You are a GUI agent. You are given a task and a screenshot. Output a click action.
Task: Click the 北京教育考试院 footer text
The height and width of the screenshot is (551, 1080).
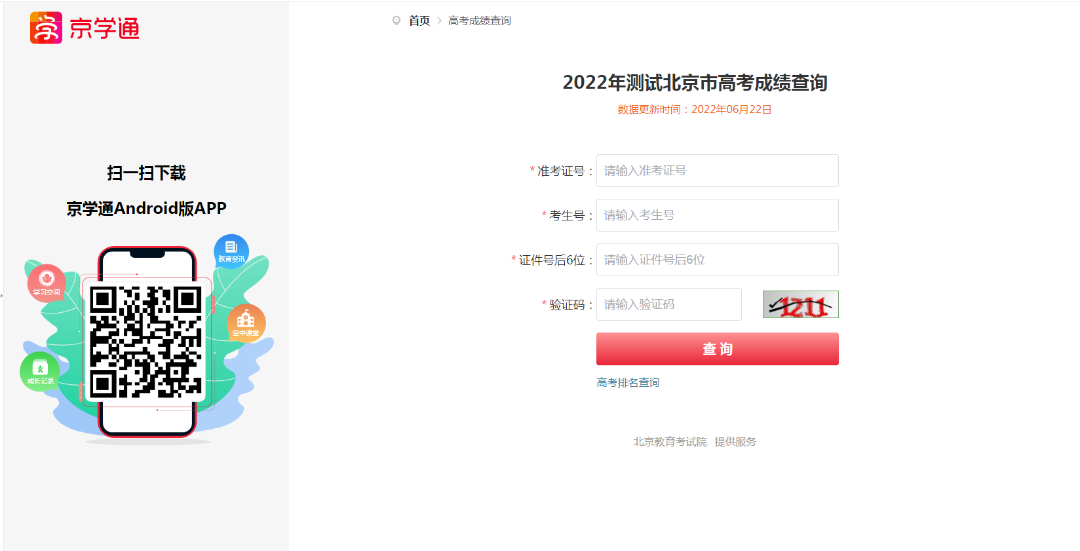point(670,442)
